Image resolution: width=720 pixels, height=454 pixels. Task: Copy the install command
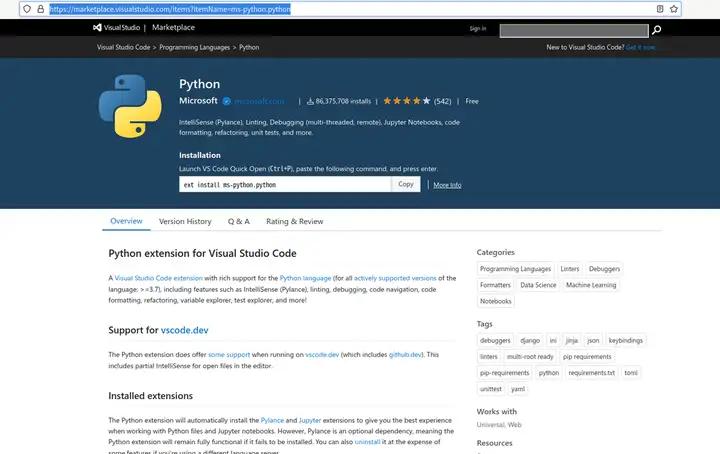pyautogui.click(x=405, y=184)
